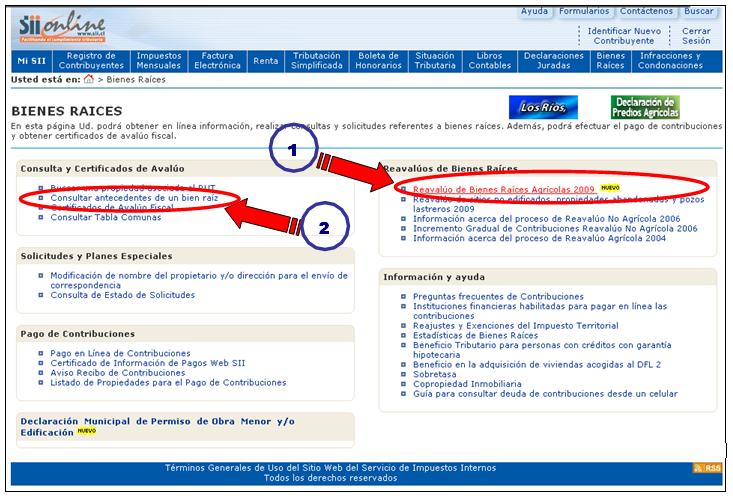
Task: Click Términos Generales de Uso footer link
Action: coord(331,468)
